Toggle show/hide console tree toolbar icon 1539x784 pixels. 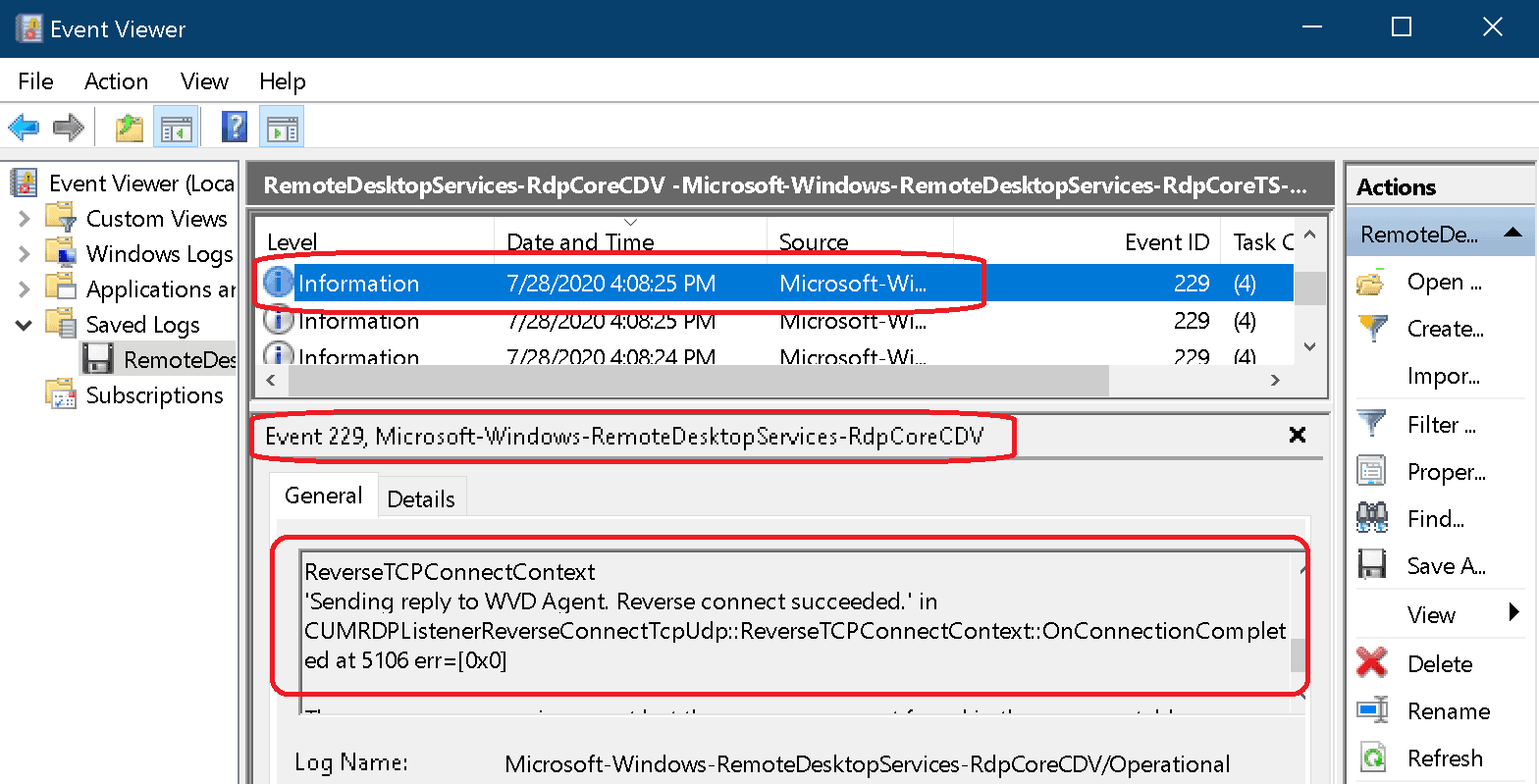176,127
